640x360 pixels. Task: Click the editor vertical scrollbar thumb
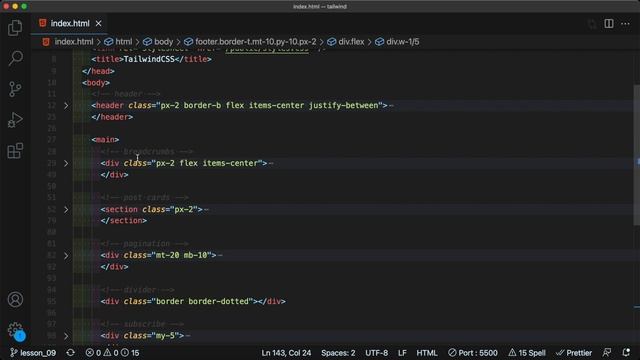point(636,155)
